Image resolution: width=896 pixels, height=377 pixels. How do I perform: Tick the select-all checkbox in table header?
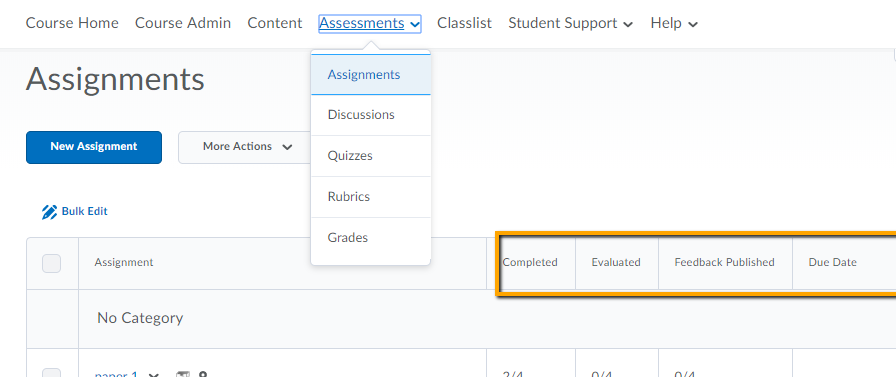pos(51,263)
